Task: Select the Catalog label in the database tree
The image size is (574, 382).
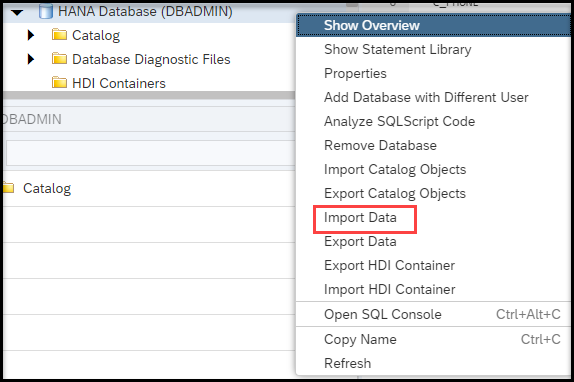Action: [x=96, y=35]
